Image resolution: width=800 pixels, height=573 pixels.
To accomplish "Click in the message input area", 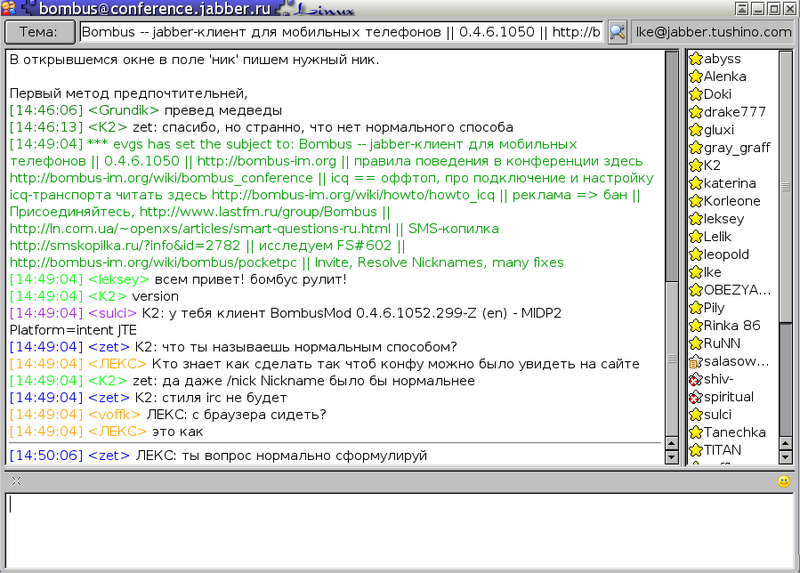I will (400, 530).
